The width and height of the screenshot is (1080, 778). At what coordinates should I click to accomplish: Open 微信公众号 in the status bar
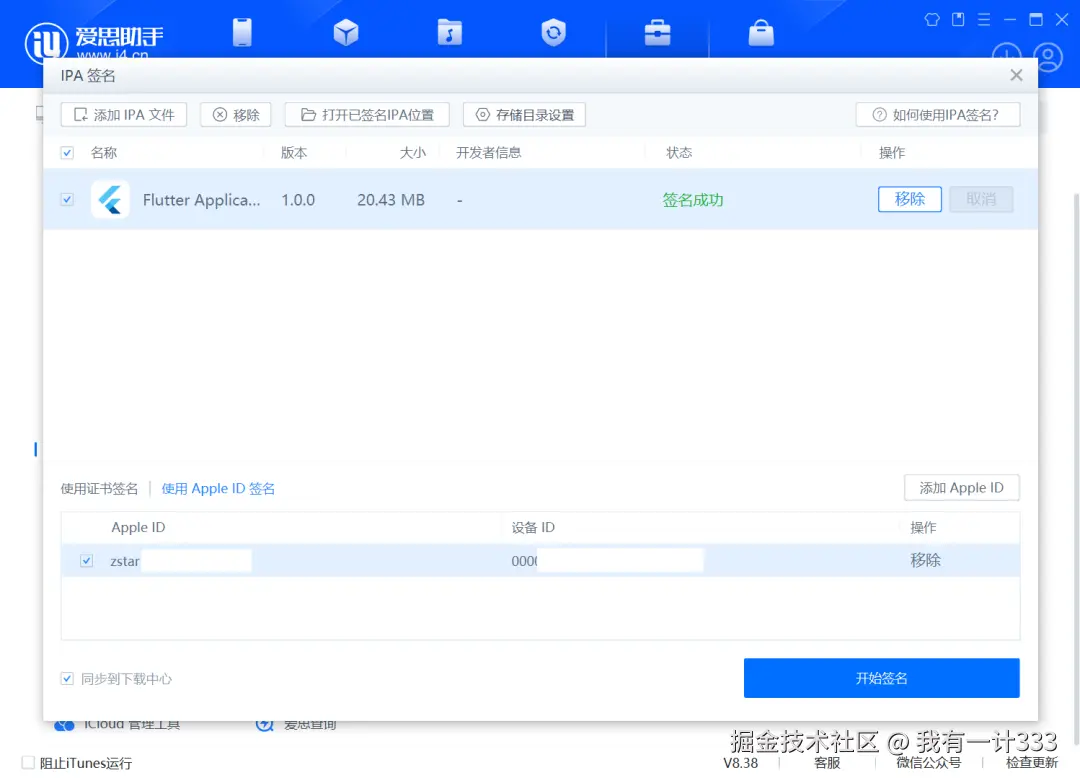[928, 763]
